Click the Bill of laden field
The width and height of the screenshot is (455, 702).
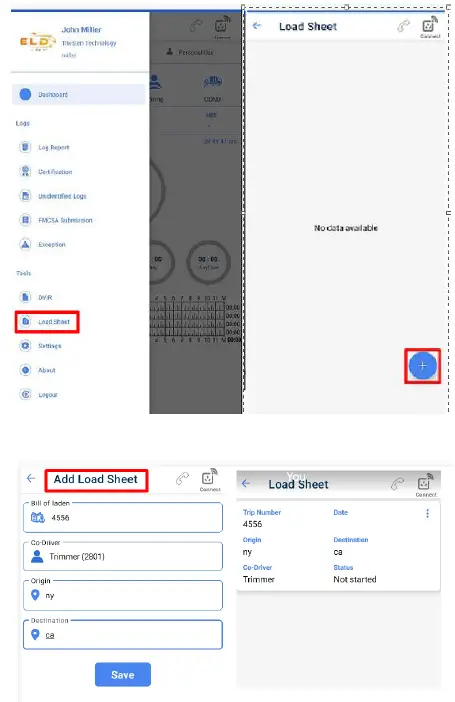coord(123,518)
